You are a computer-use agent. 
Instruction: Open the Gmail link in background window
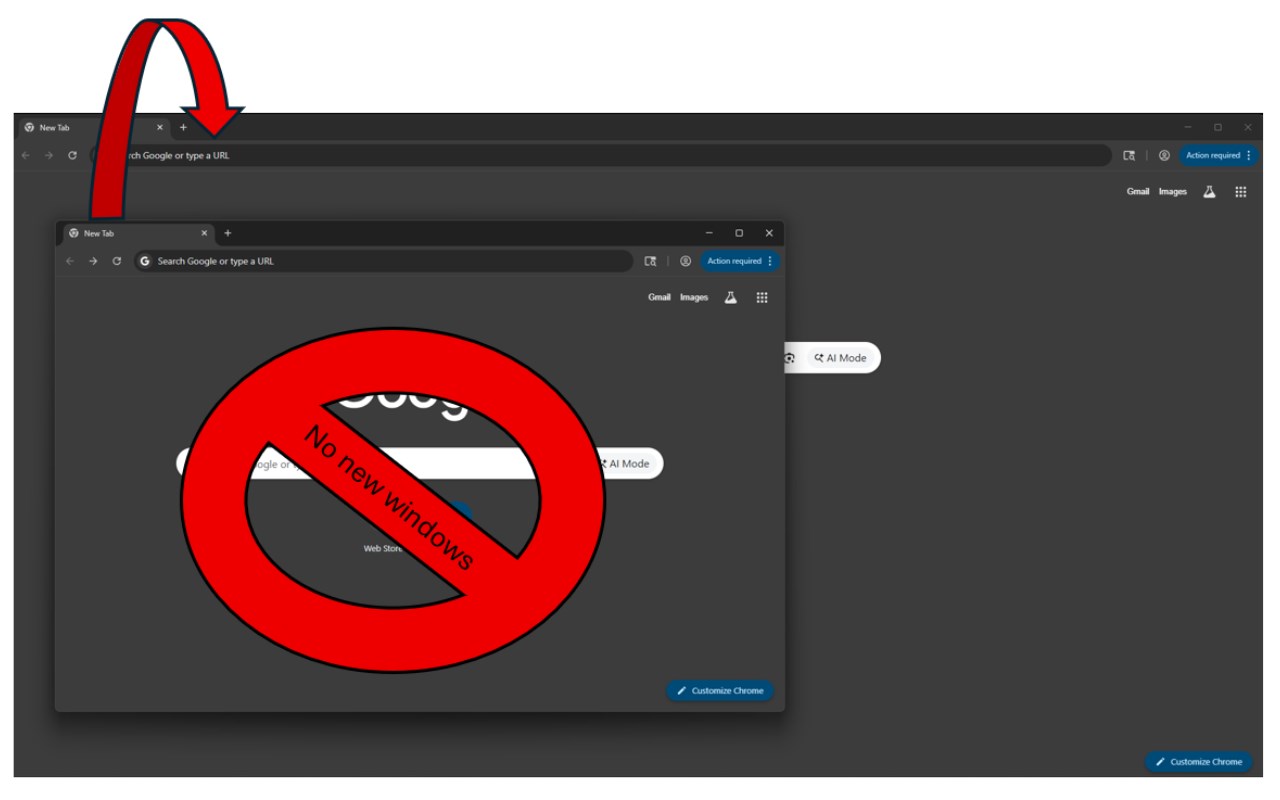coord(1138,191)
